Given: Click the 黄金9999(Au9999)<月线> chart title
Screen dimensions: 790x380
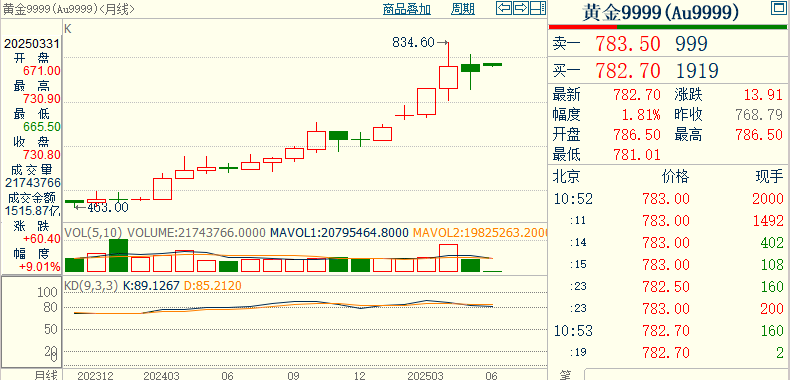Looking at the screenshot, I should pyautogui.click(x=69, y=9).
